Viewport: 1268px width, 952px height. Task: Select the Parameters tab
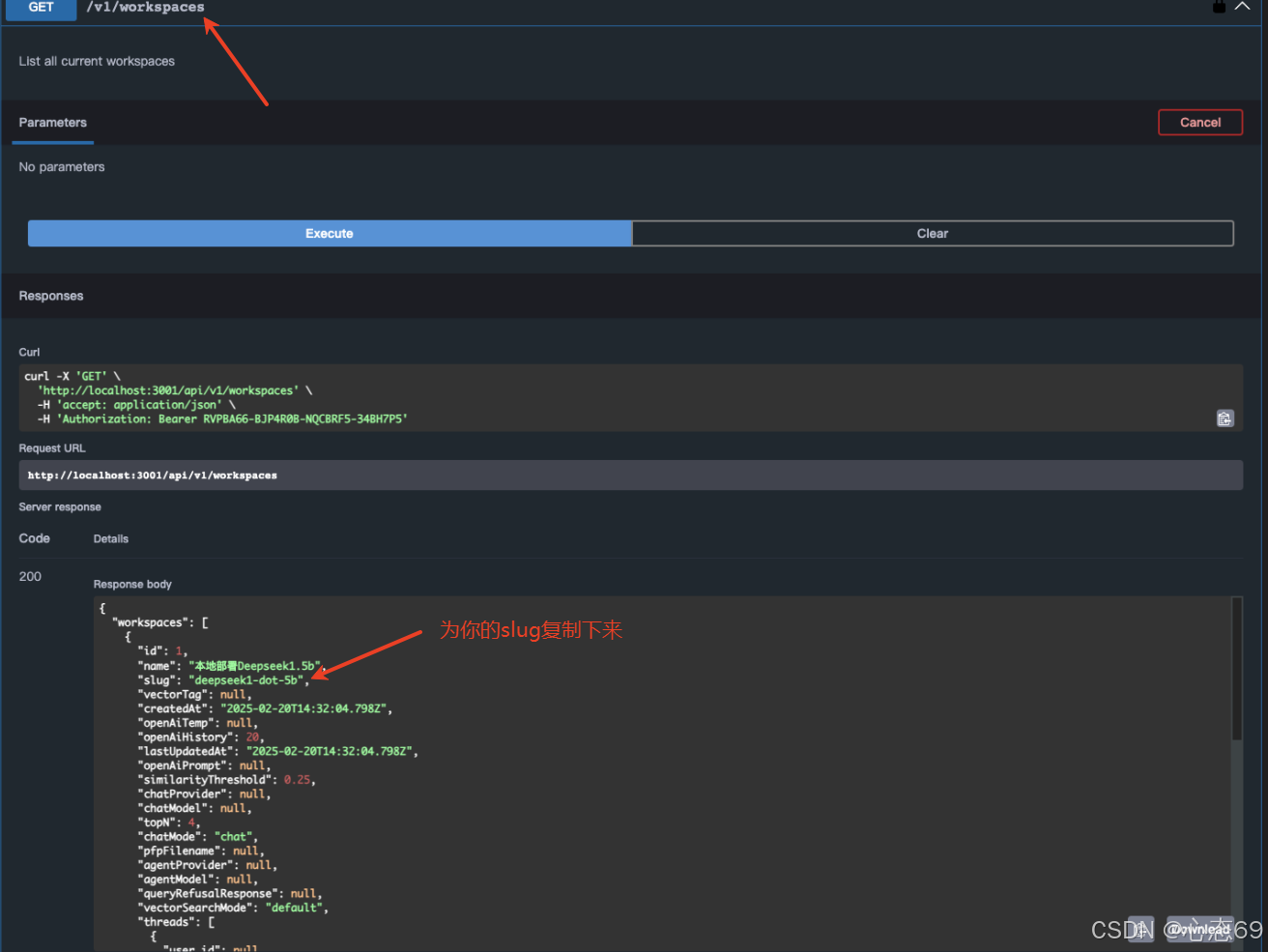point(52,123)
